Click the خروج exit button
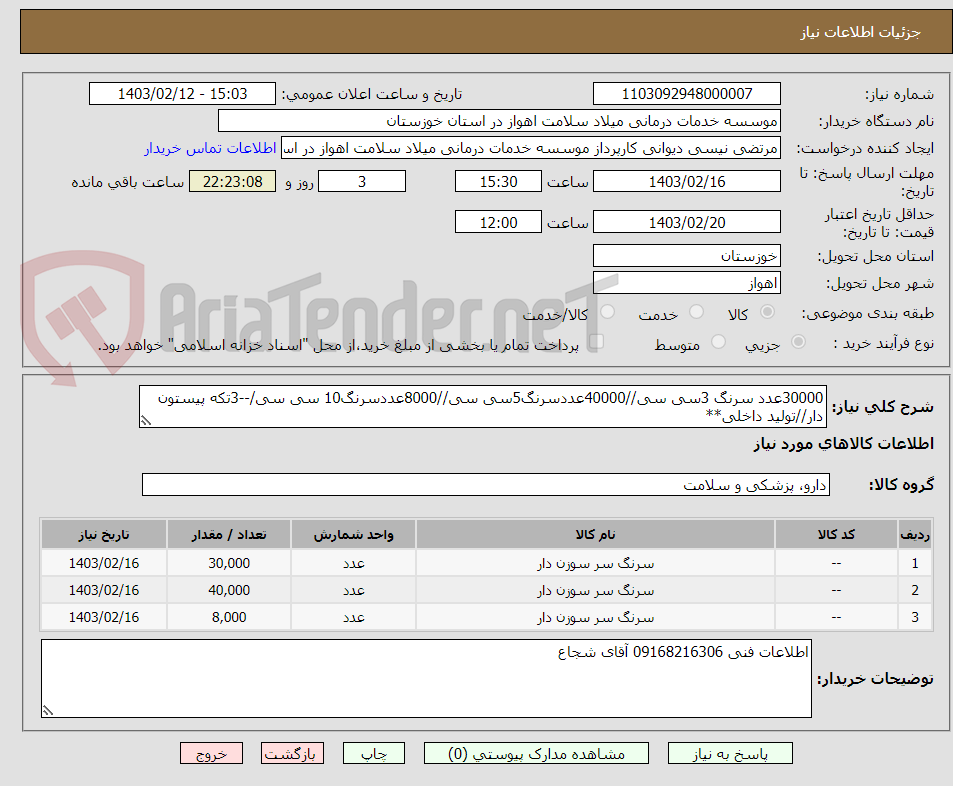953x786 pixels. [212, 753]
